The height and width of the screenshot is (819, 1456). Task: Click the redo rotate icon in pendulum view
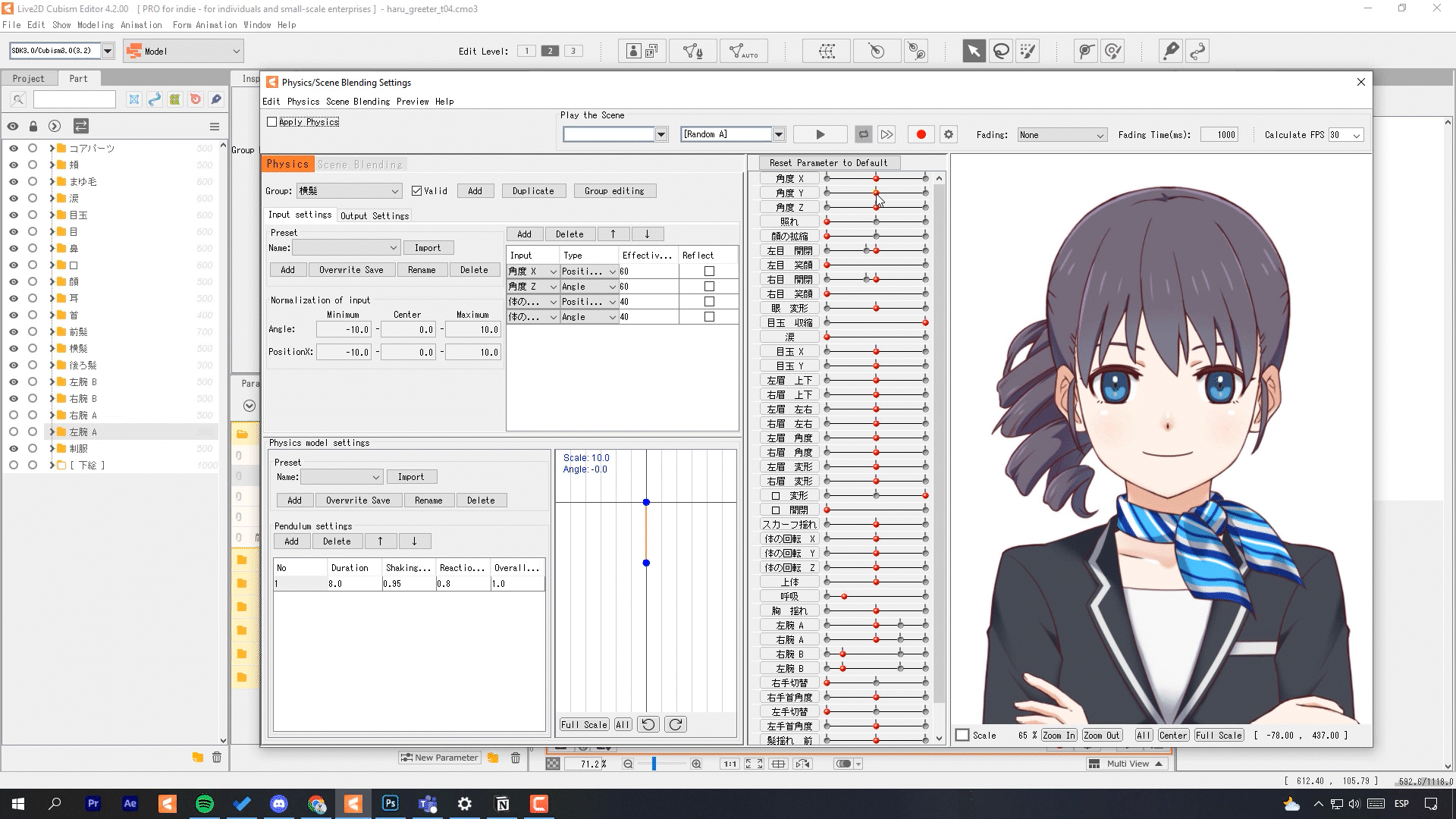click(x=675, y=724)
